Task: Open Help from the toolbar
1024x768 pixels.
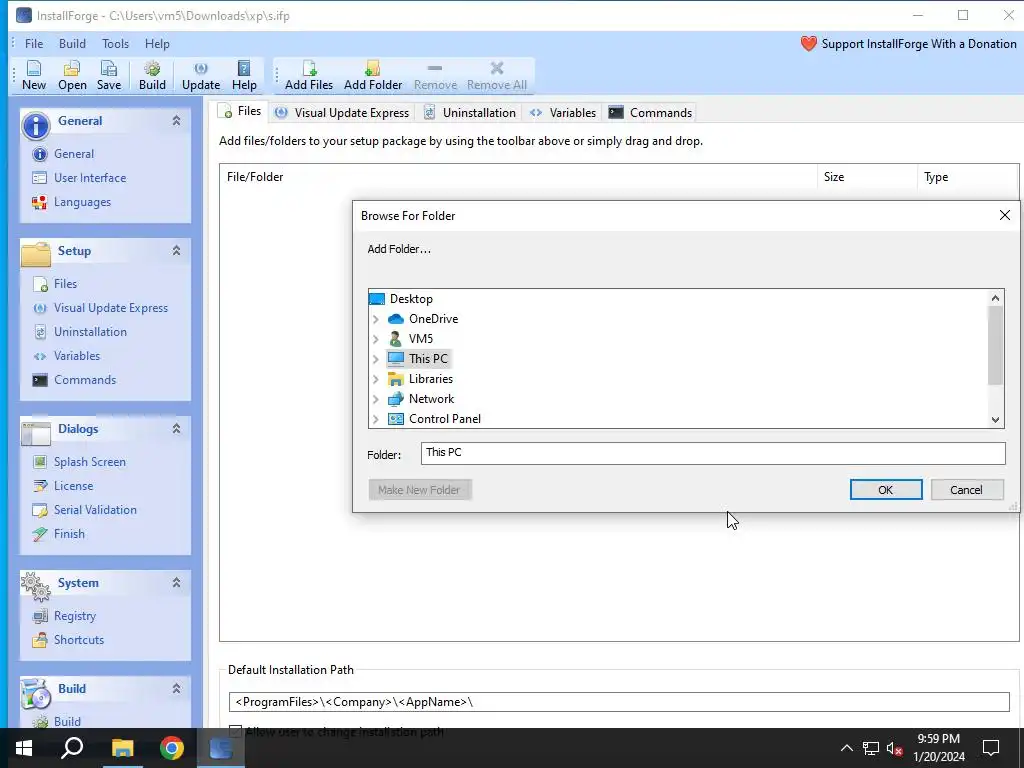Action: (x=244, y=75)
